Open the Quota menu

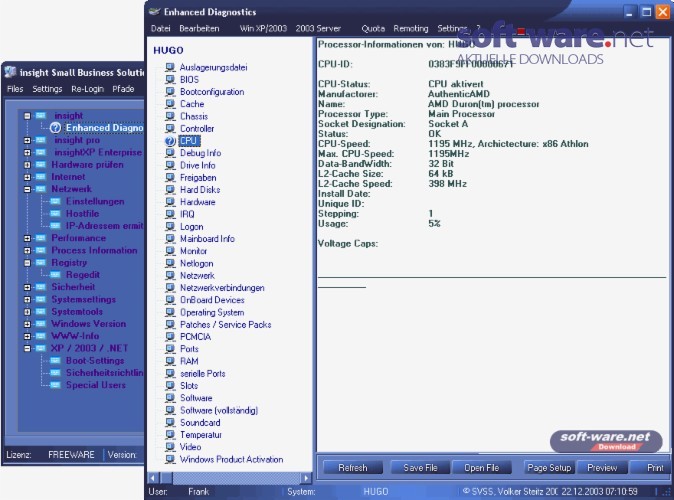373,28
